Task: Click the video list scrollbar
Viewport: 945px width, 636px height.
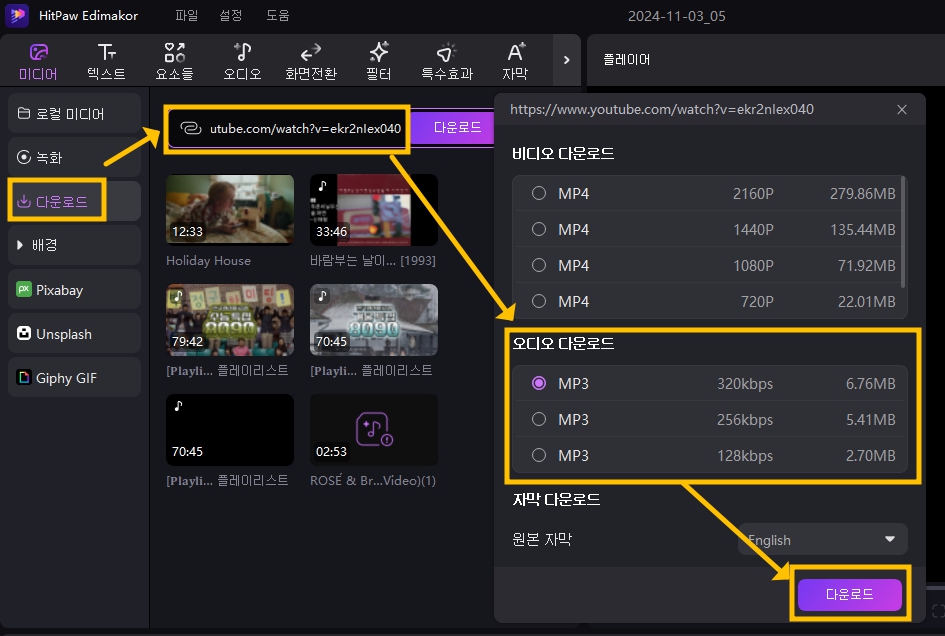Action: tap(903, 232)
